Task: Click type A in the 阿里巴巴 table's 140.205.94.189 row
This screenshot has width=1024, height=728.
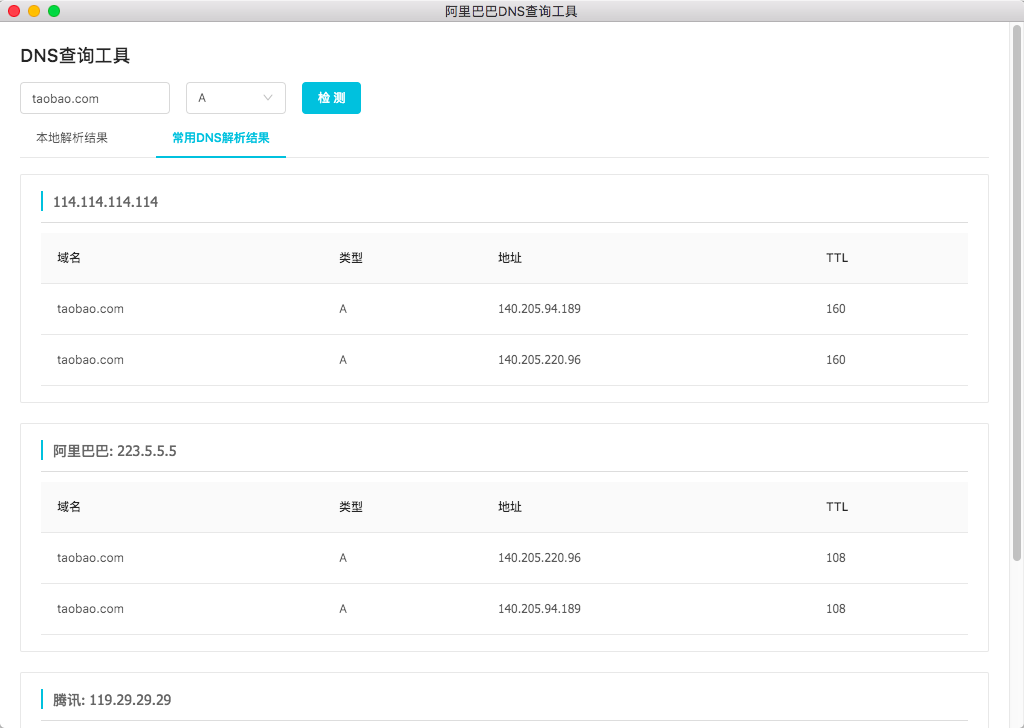Action: (x=343, y=609)
